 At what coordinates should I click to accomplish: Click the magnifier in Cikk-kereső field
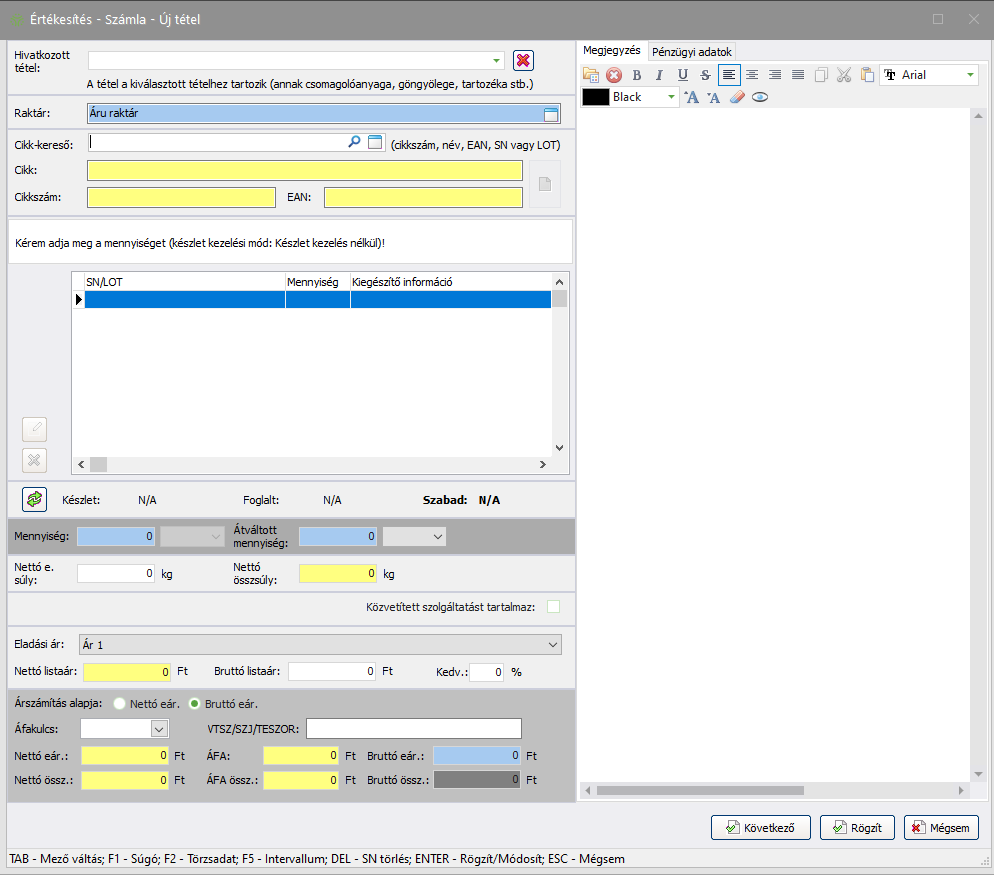354,143
